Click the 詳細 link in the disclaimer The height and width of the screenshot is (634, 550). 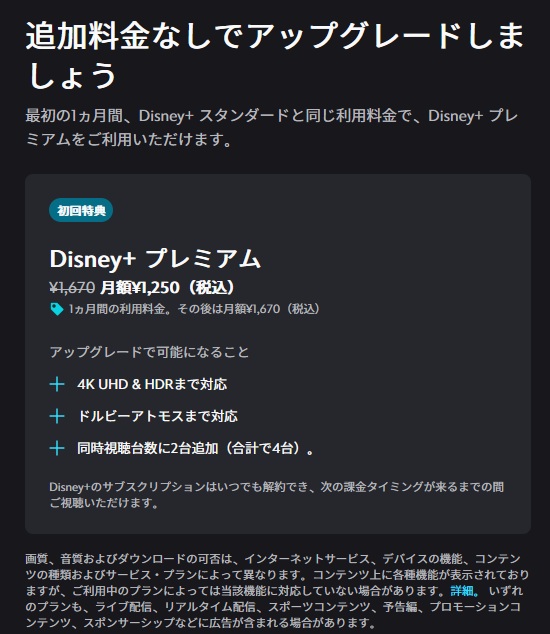pyautogui.click(x=465, y=591)
